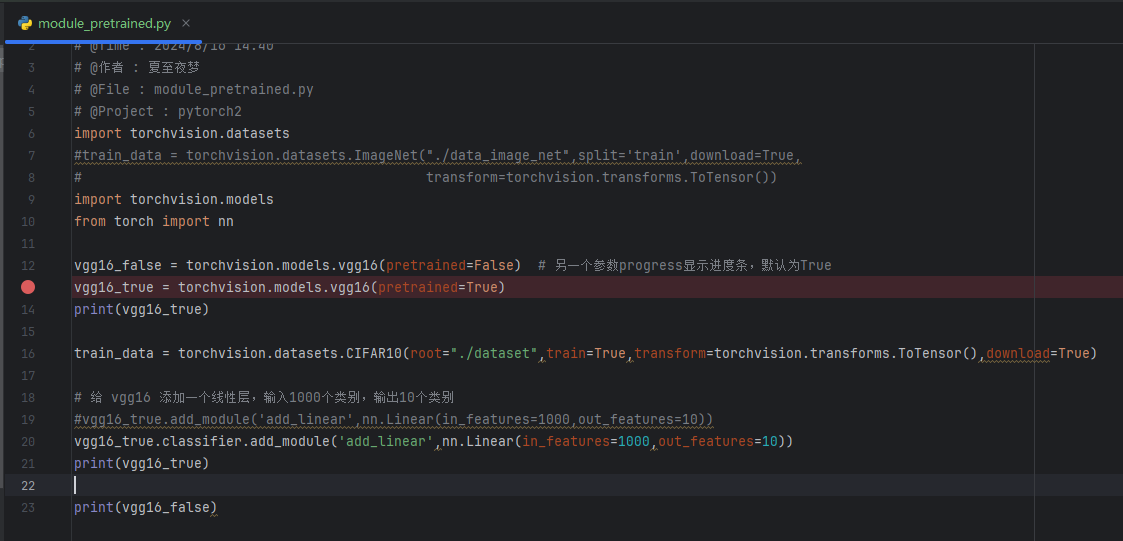Remove the red breakpoint on line 13

28,287
